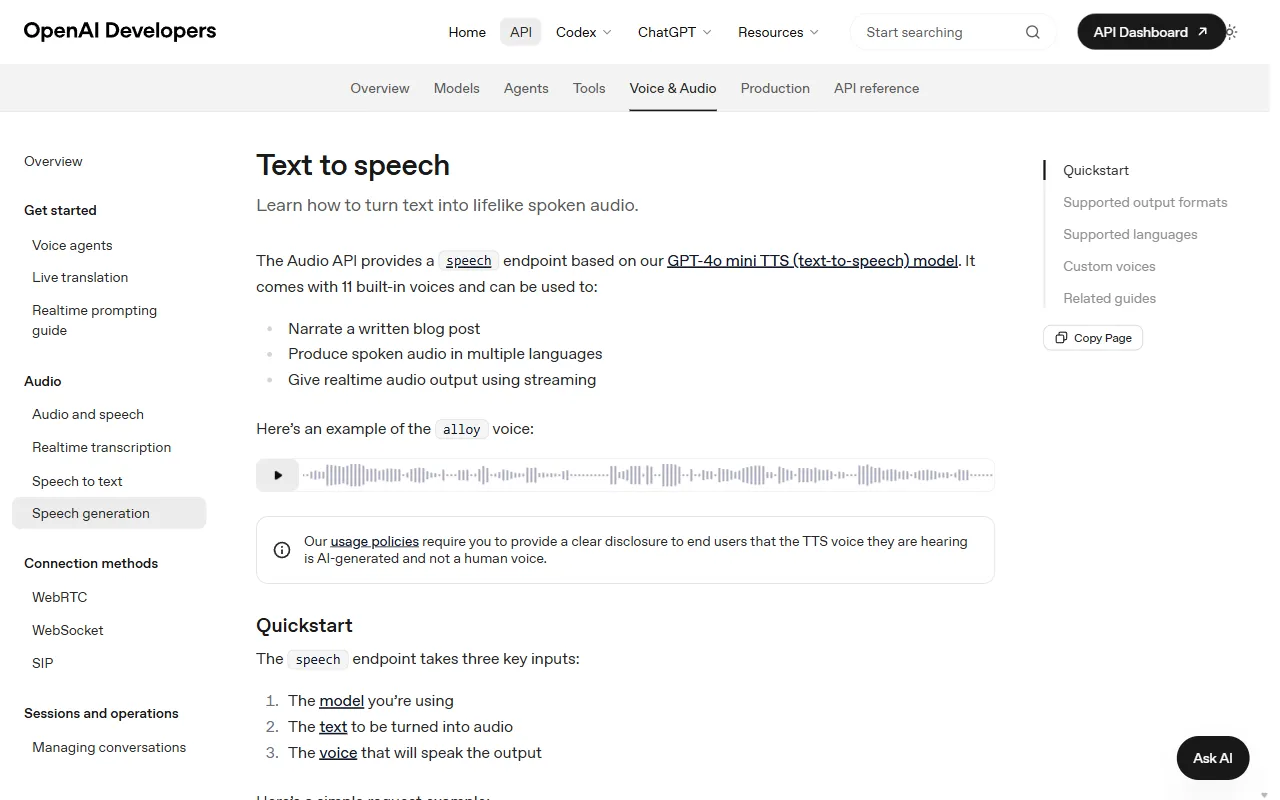Click the Copy Page button
The height and width of the screenshot is (800, 1280).
click(1093, 338)
